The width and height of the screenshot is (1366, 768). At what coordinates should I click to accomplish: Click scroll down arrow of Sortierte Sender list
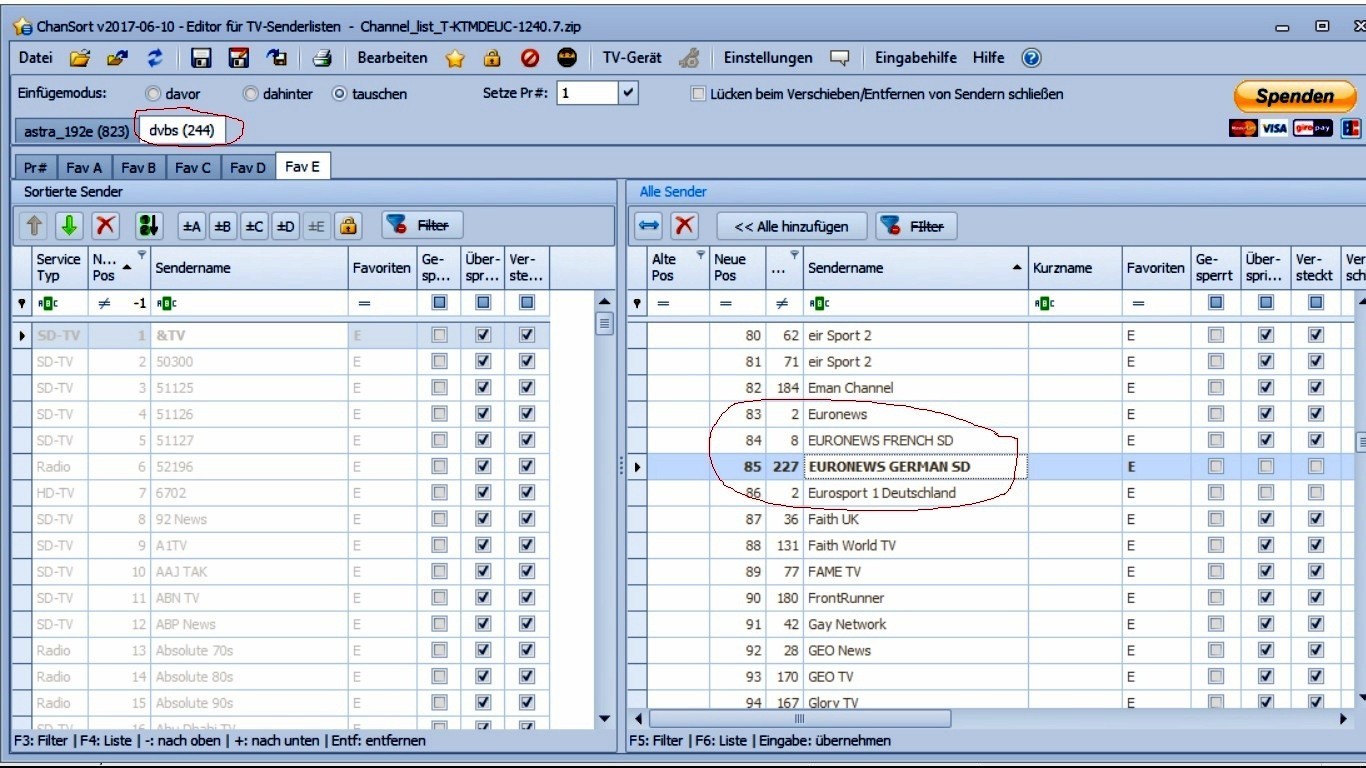pyautogui.click(x=604, y=719)
